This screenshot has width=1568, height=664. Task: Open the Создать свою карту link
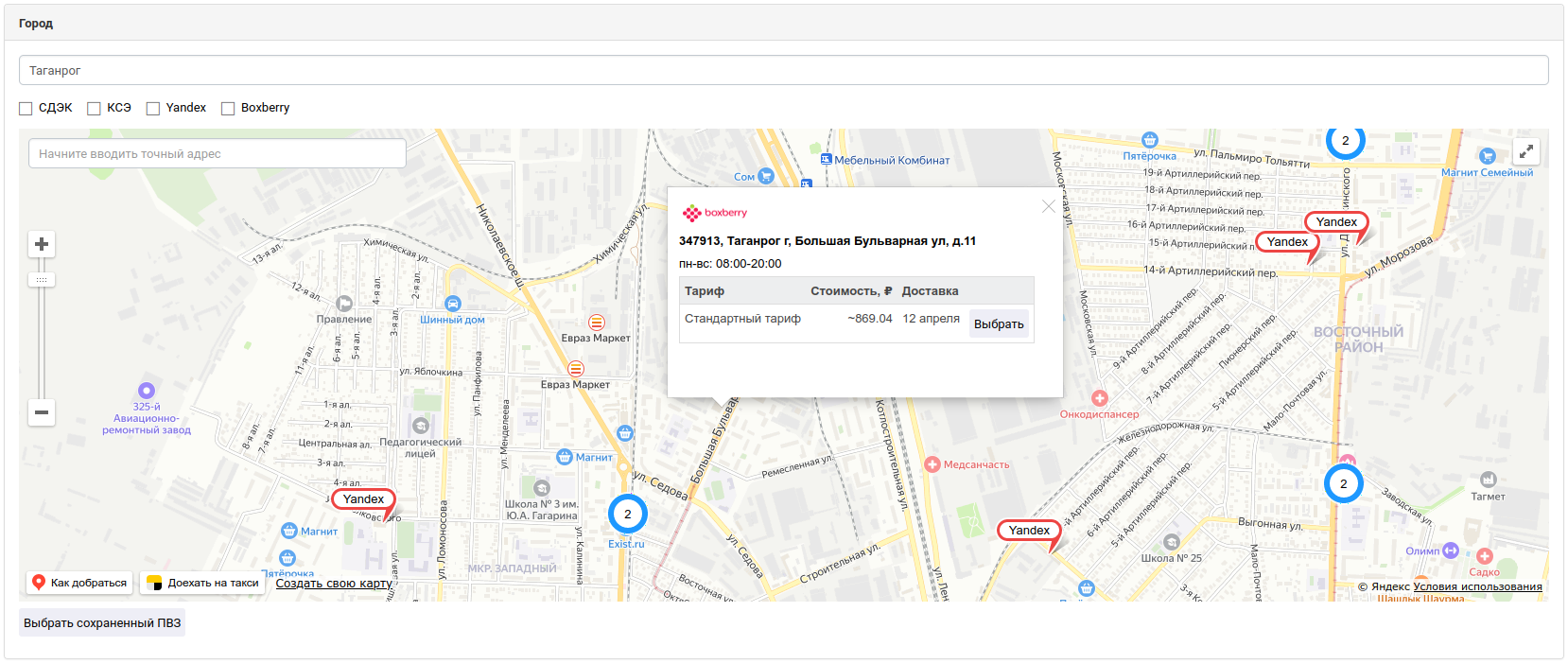[334, 584]
